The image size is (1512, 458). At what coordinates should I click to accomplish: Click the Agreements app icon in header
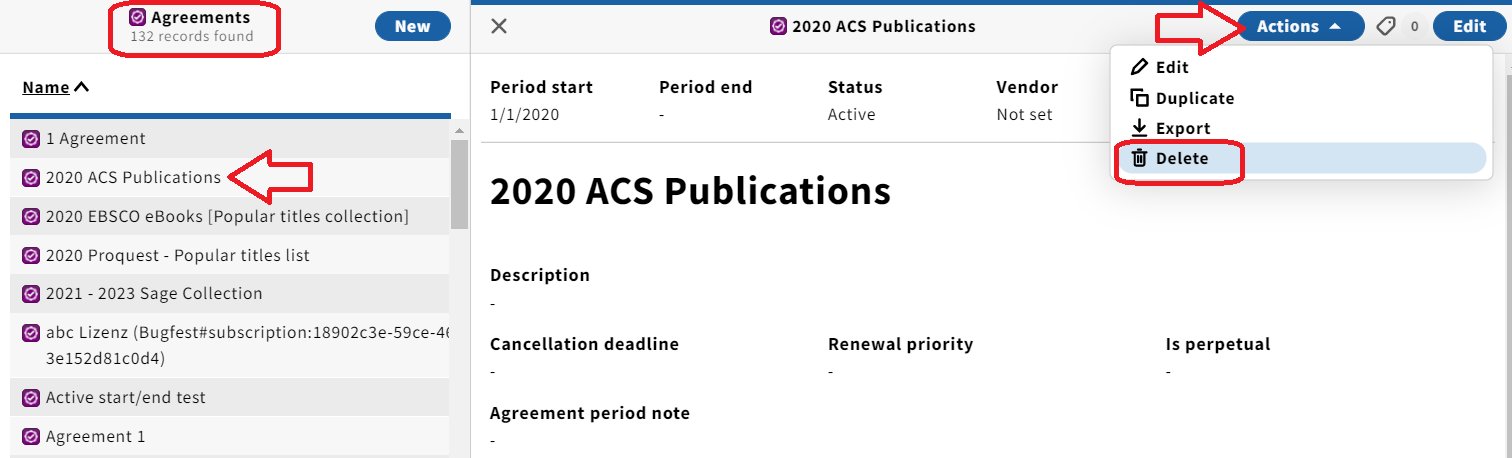tap(138, 17)
